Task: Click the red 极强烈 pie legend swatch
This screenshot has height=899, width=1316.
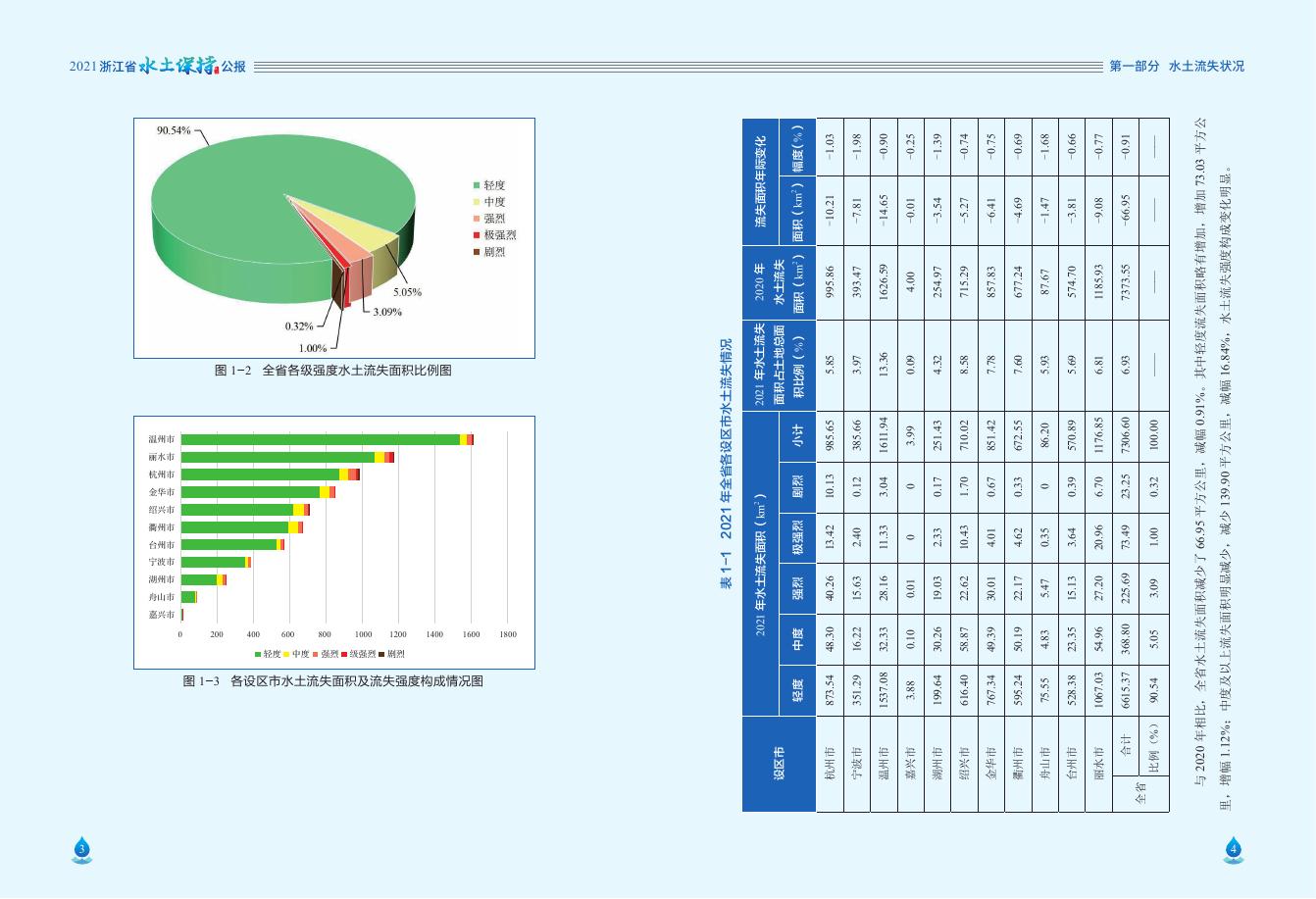Action: 477,235
